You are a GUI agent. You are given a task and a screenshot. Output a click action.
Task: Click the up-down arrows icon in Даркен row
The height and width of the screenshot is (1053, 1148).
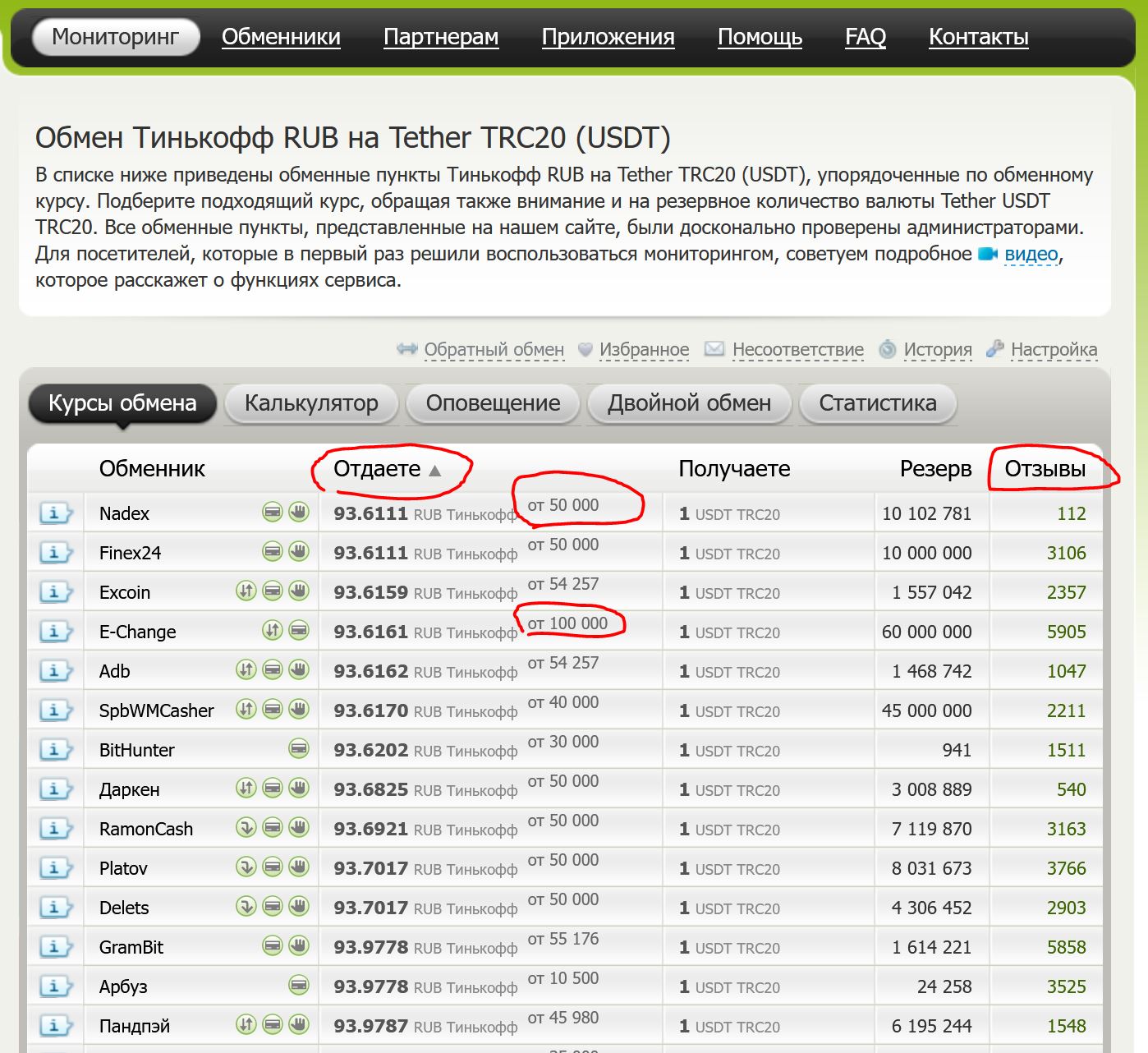246,789
